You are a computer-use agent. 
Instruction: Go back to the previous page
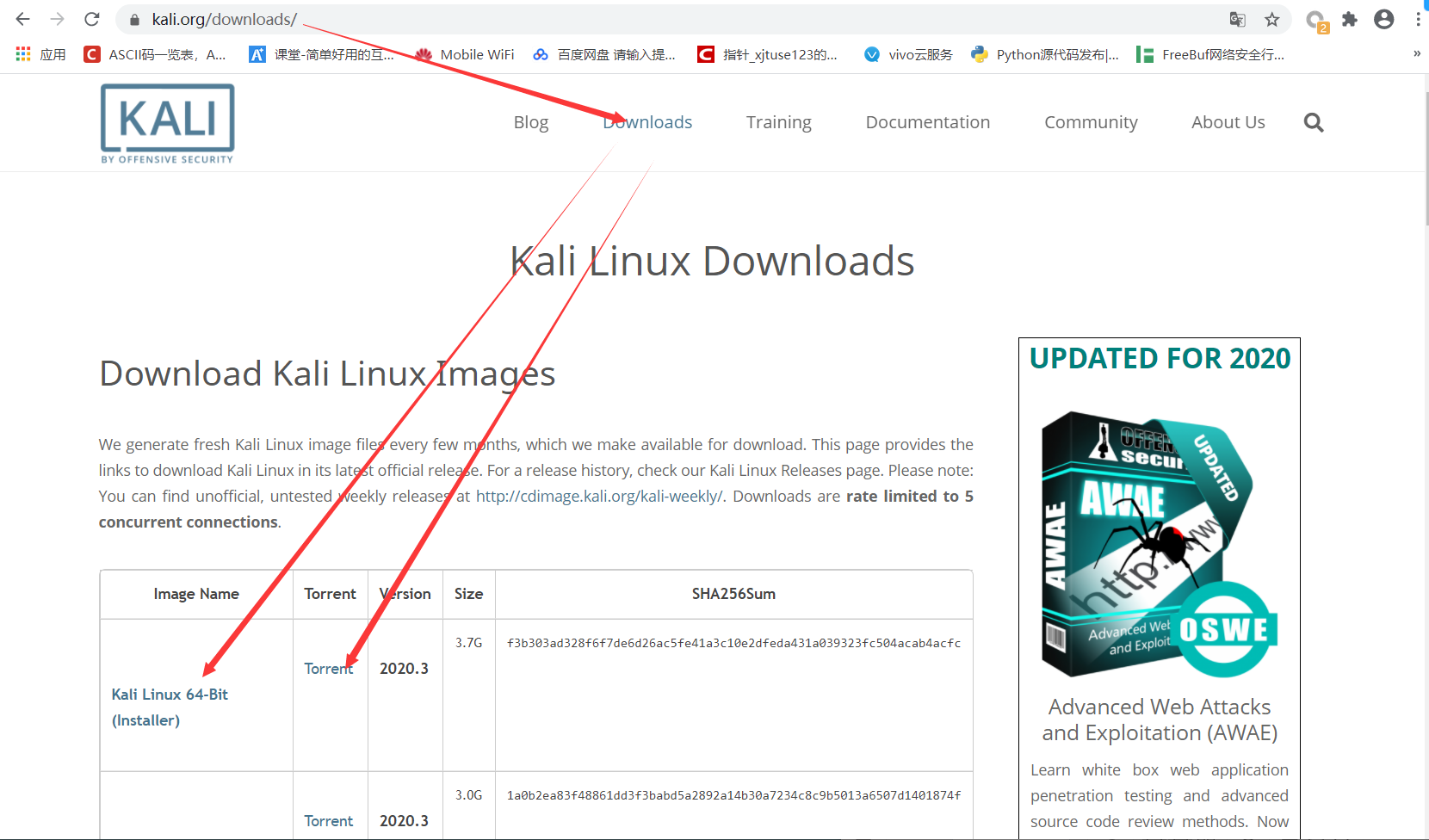[23, 19]
